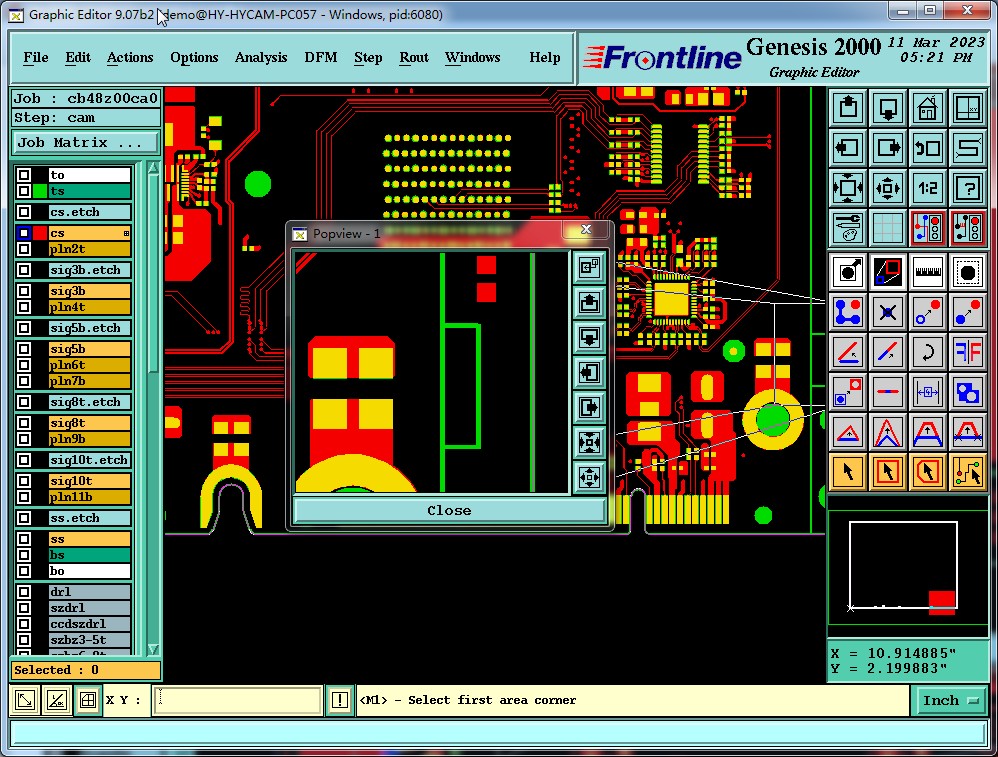Toggle the grid display icon

pos(887,228)
